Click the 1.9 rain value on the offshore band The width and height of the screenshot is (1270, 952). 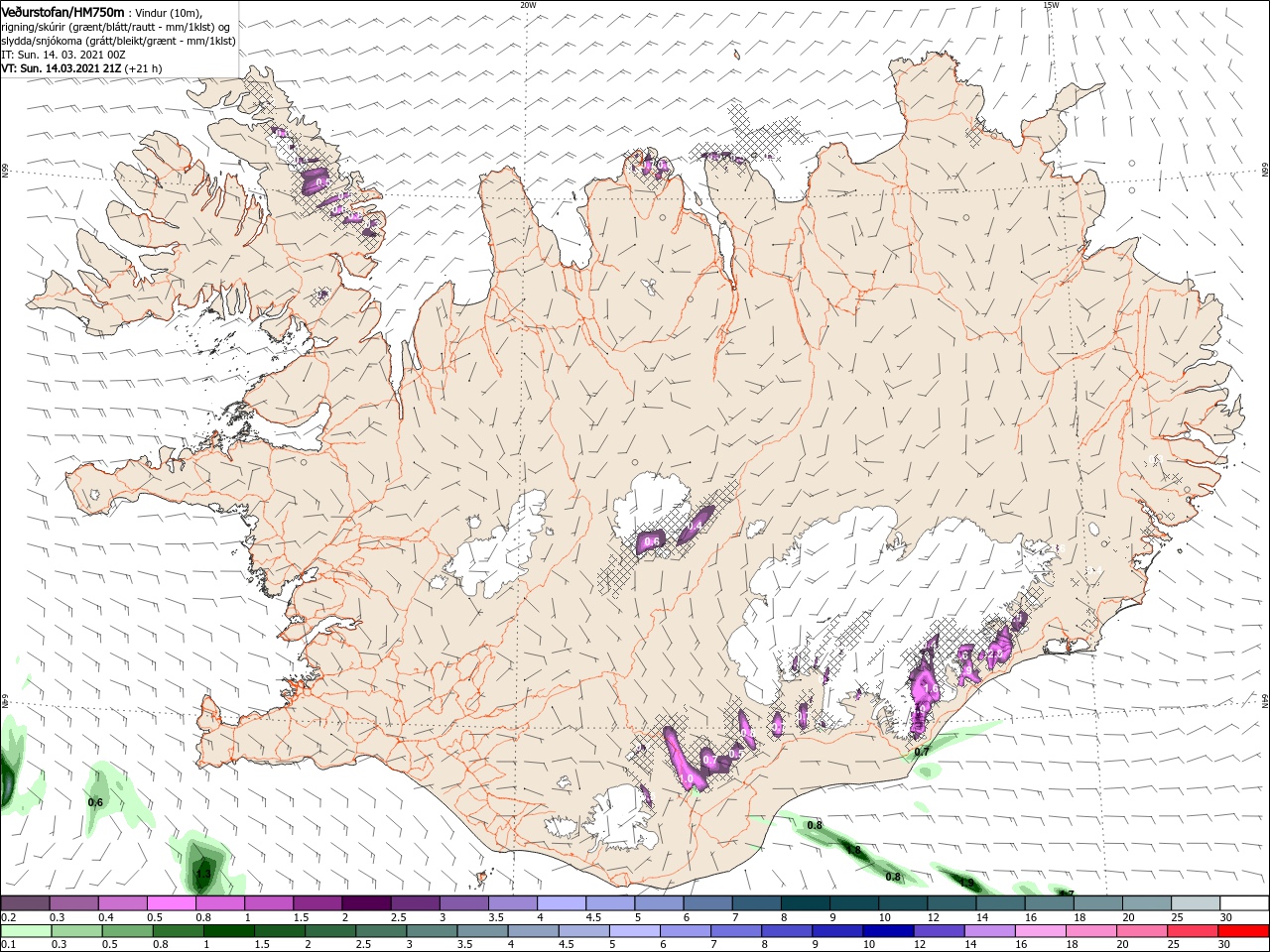point(968,883)
